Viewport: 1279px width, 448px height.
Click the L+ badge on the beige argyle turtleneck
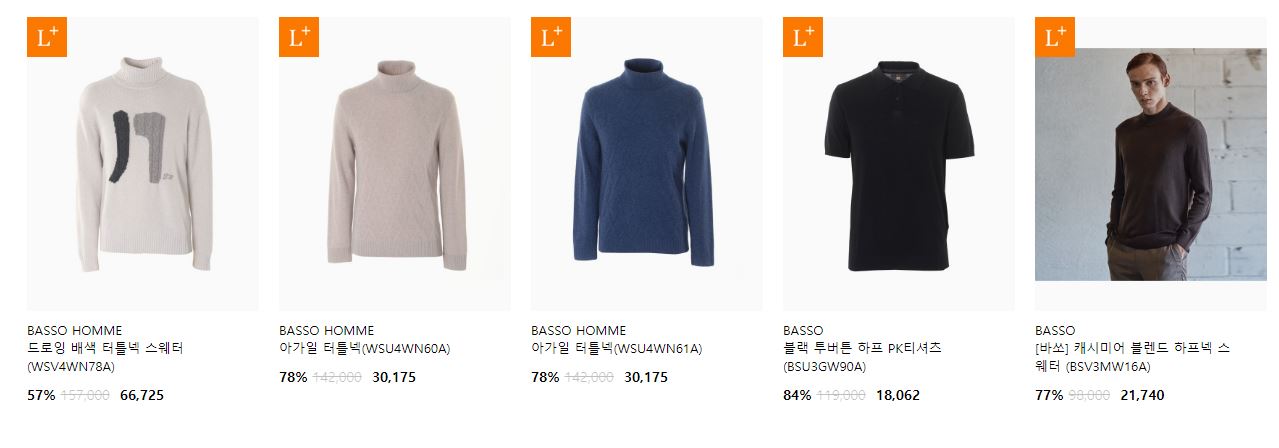(299, 37)
